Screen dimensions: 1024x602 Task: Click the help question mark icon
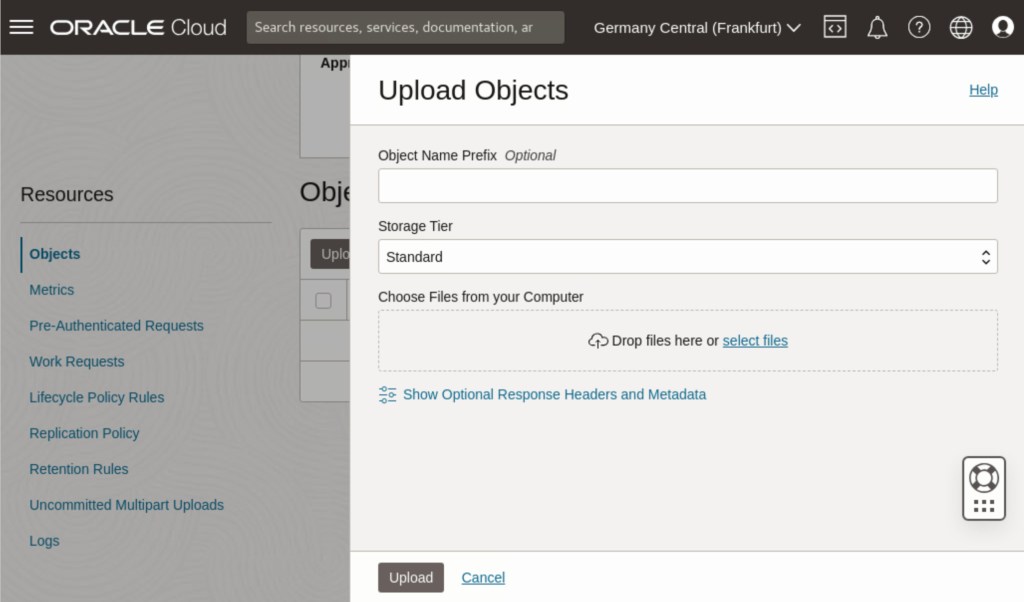[x=919, y=27]
